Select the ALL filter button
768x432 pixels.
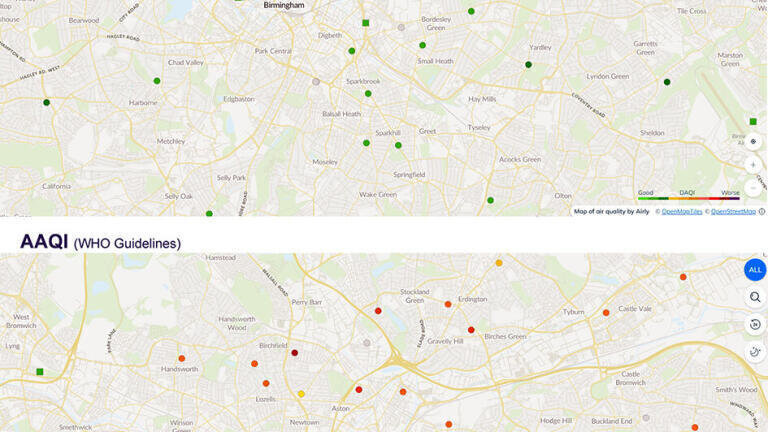755,270
